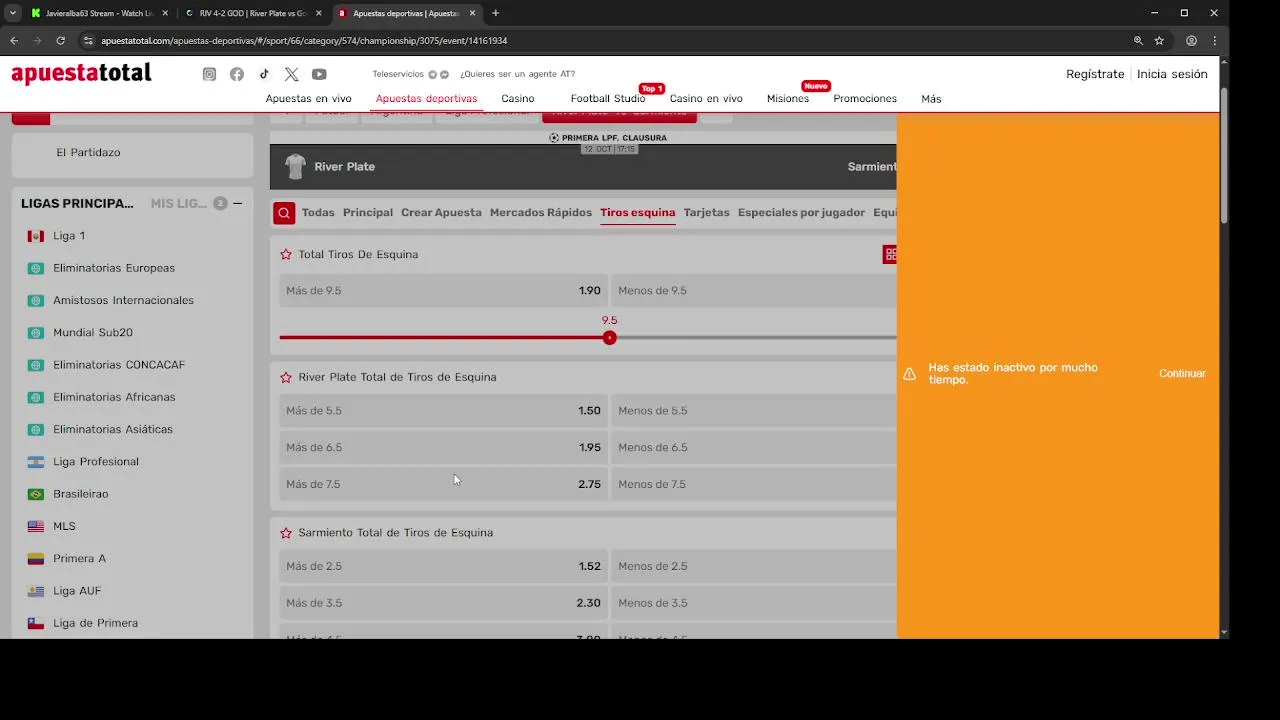The width and height of the screenshot is (1280, 720).
Task: Bet on River Plate Más de 5.5 at 1.50
Action: pyautogui.click(x=441, y=411)
